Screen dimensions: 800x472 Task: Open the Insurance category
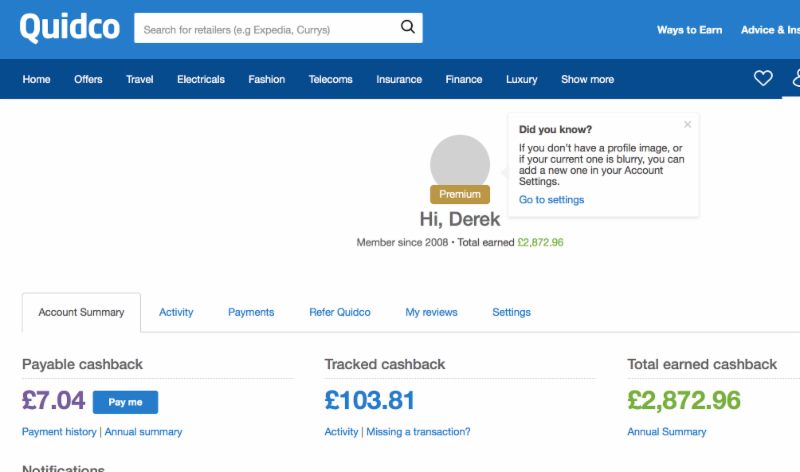pyautogui.click(x=399, y=79)
